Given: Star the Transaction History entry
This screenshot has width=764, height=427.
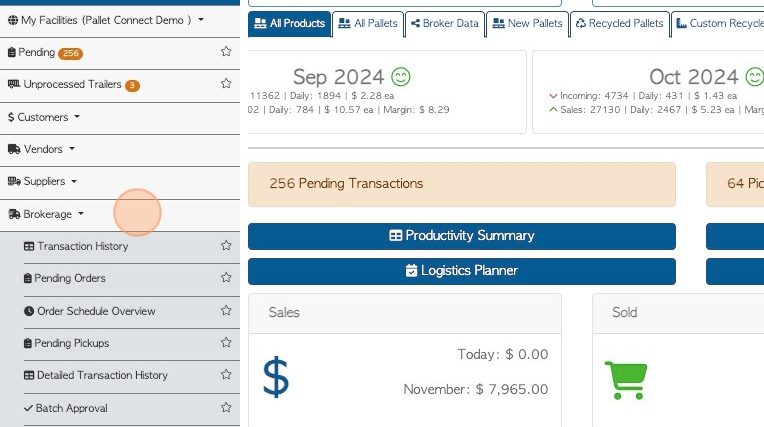Looking at the screenshot, I should [226, 246].
